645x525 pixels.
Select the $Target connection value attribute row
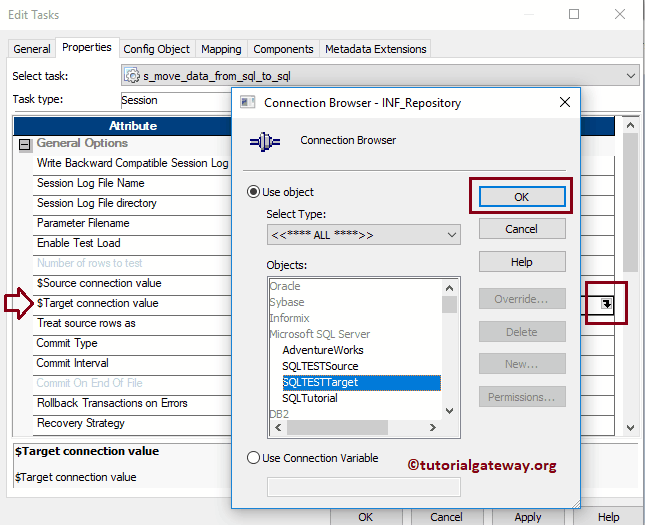[132, 303]
